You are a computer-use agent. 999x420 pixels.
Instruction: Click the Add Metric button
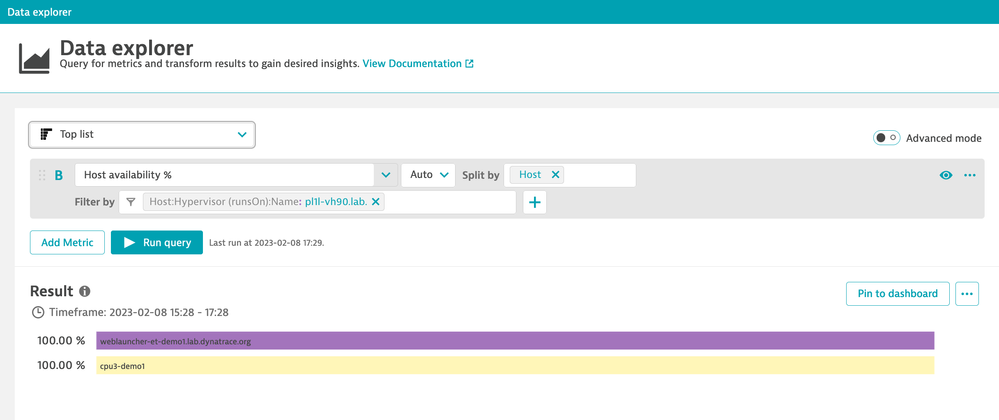click(x=67, y=242)
